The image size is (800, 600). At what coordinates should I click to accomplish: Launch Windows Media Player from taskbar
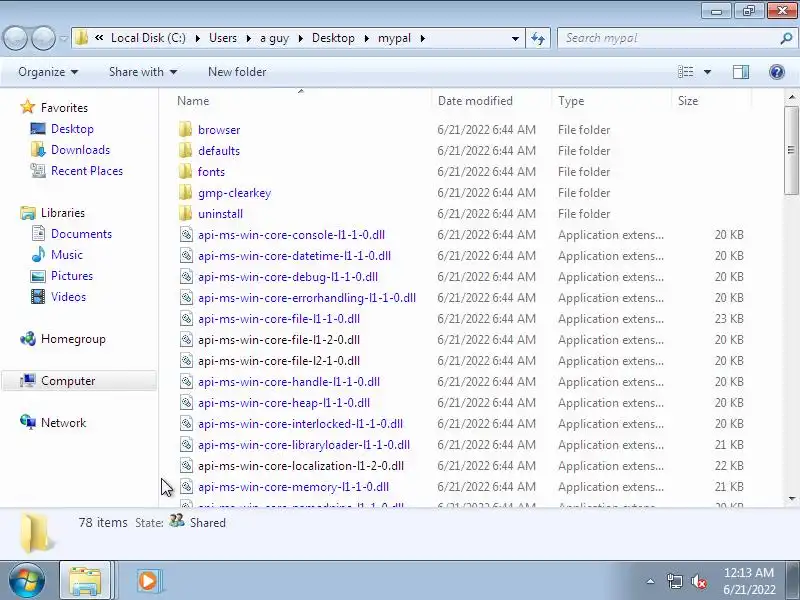[x=148, y=581]
